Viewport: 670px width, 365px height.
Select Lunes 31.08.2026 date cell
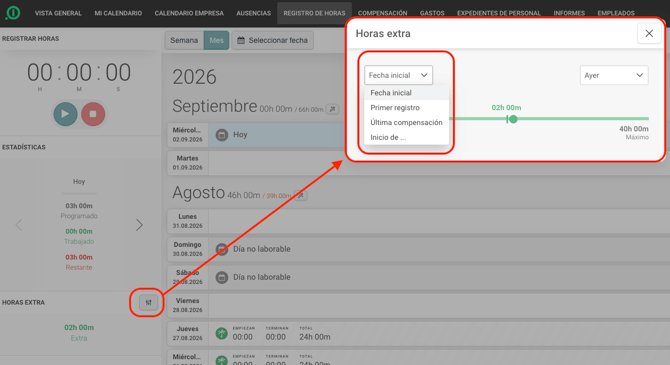click(188, 221)
